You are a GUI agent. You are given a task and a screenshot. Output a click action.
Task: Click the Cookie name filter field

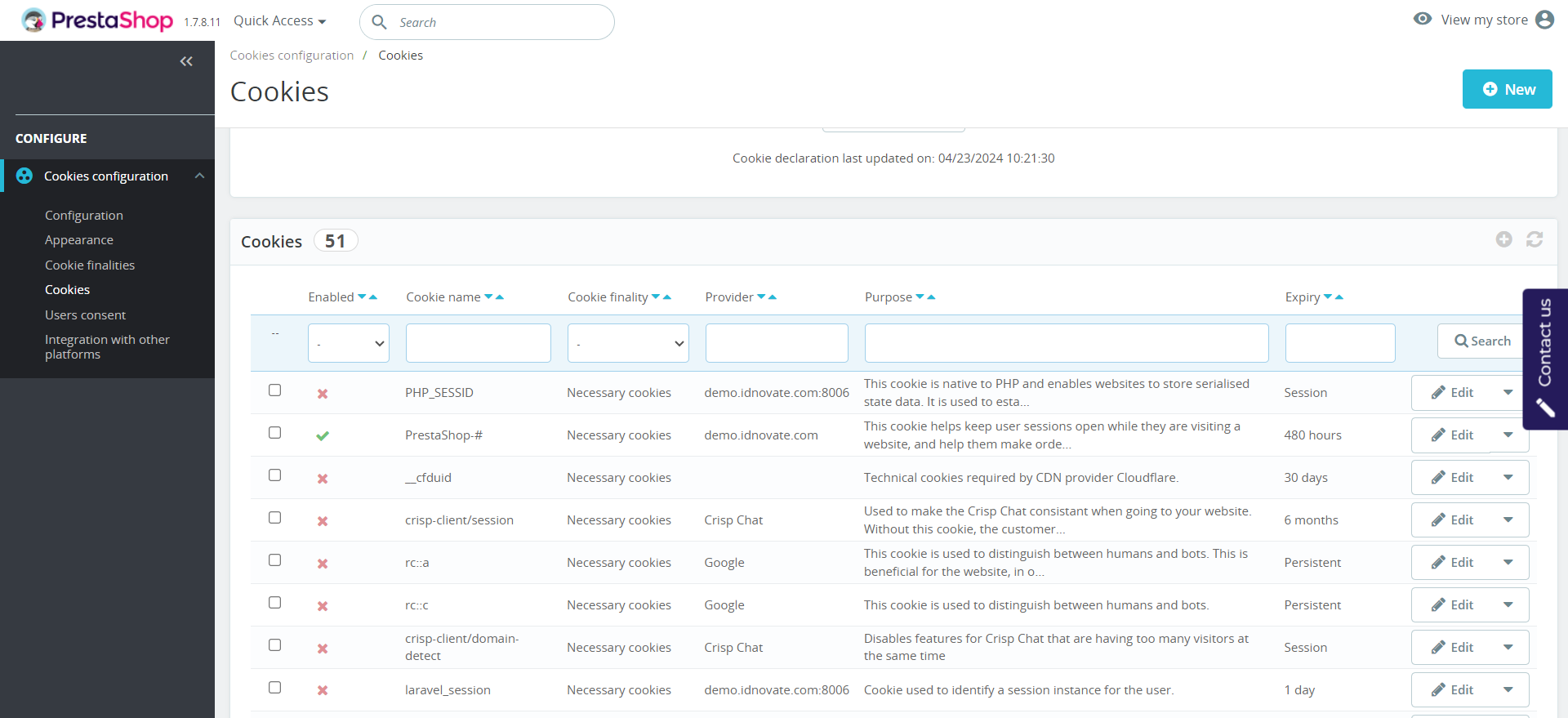tap(479, 343)
